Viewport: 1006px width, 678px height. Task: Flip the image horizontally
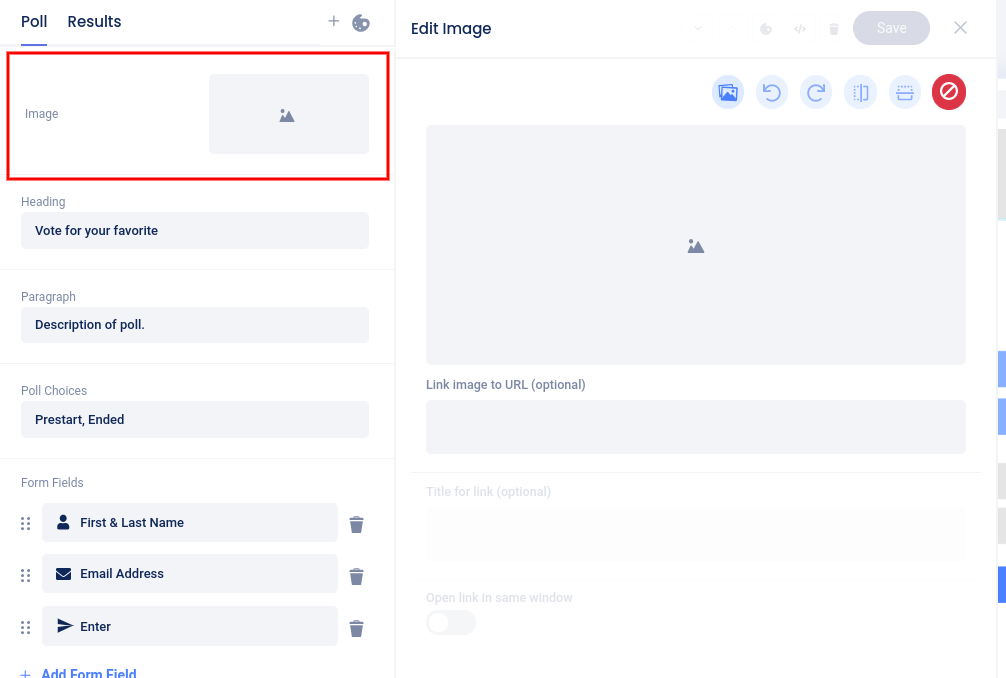[860, 93]
